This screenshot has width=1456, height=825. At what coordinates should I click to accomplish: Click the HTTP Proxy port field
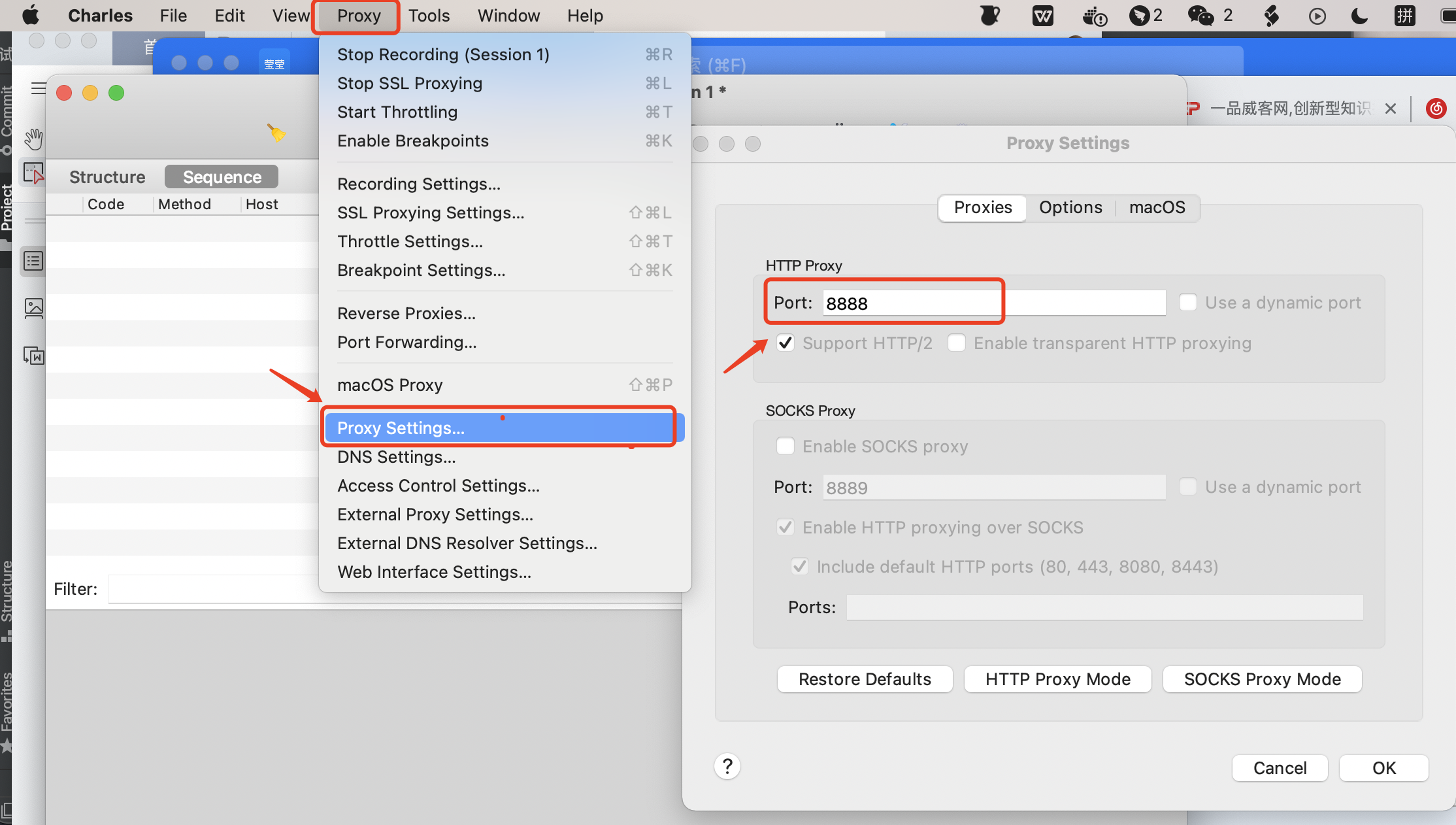pyautogui.click(x=994, y=303)
